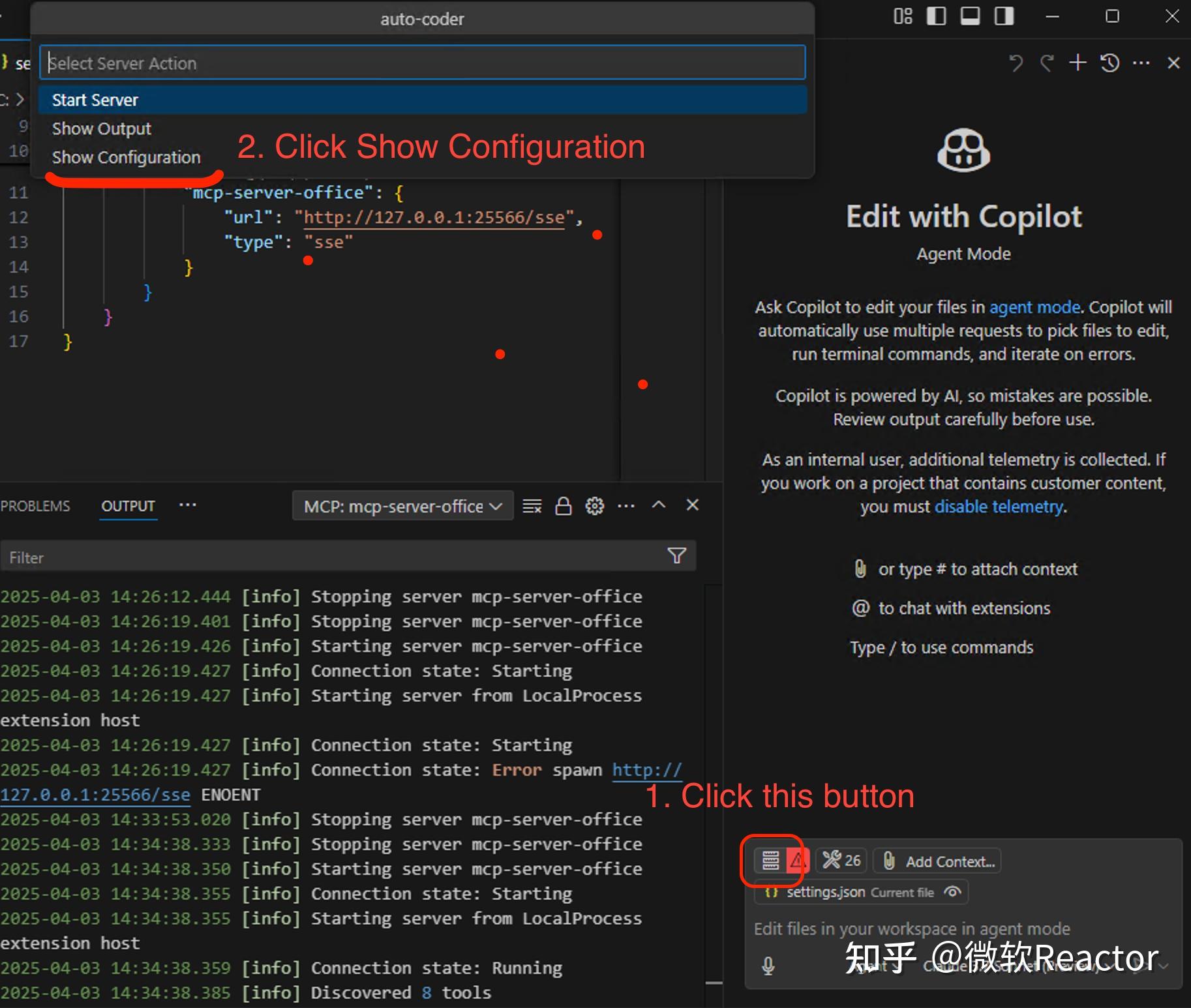Click the agent mode link in Copilot description

(1033, 307)
